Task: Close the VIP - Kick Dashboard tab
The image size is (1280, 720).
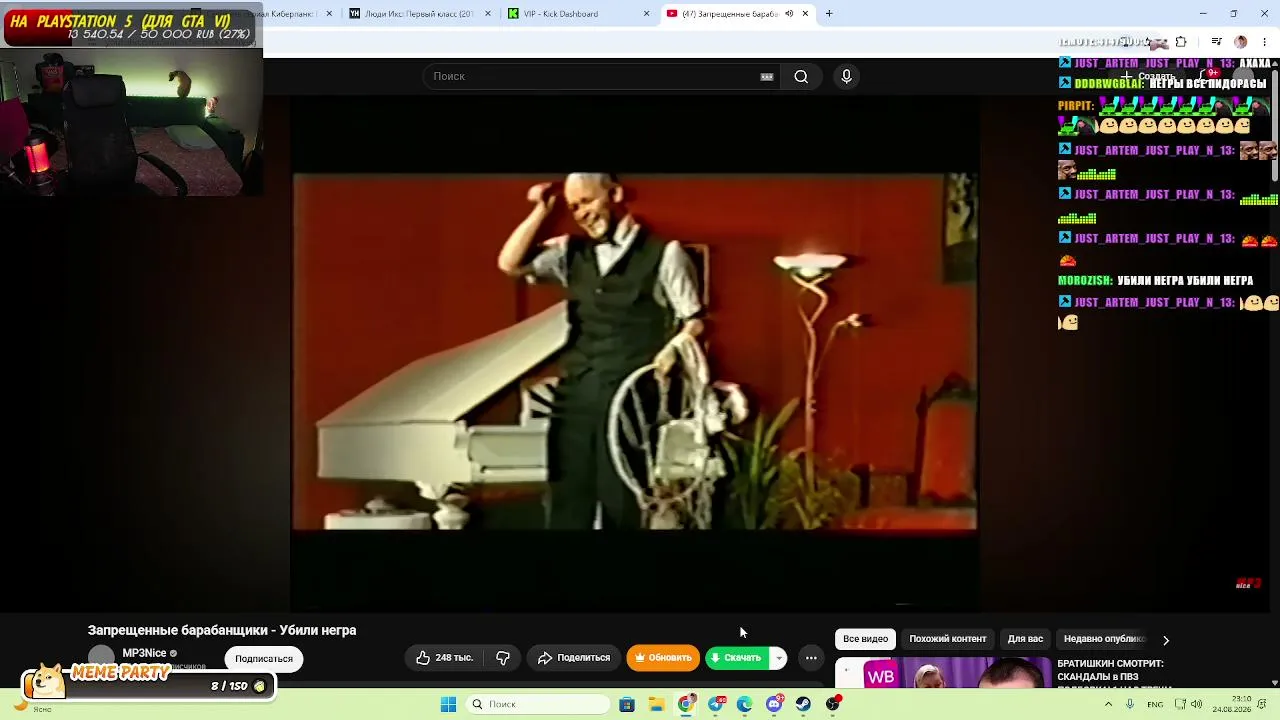Action: [x=646, y=14]
